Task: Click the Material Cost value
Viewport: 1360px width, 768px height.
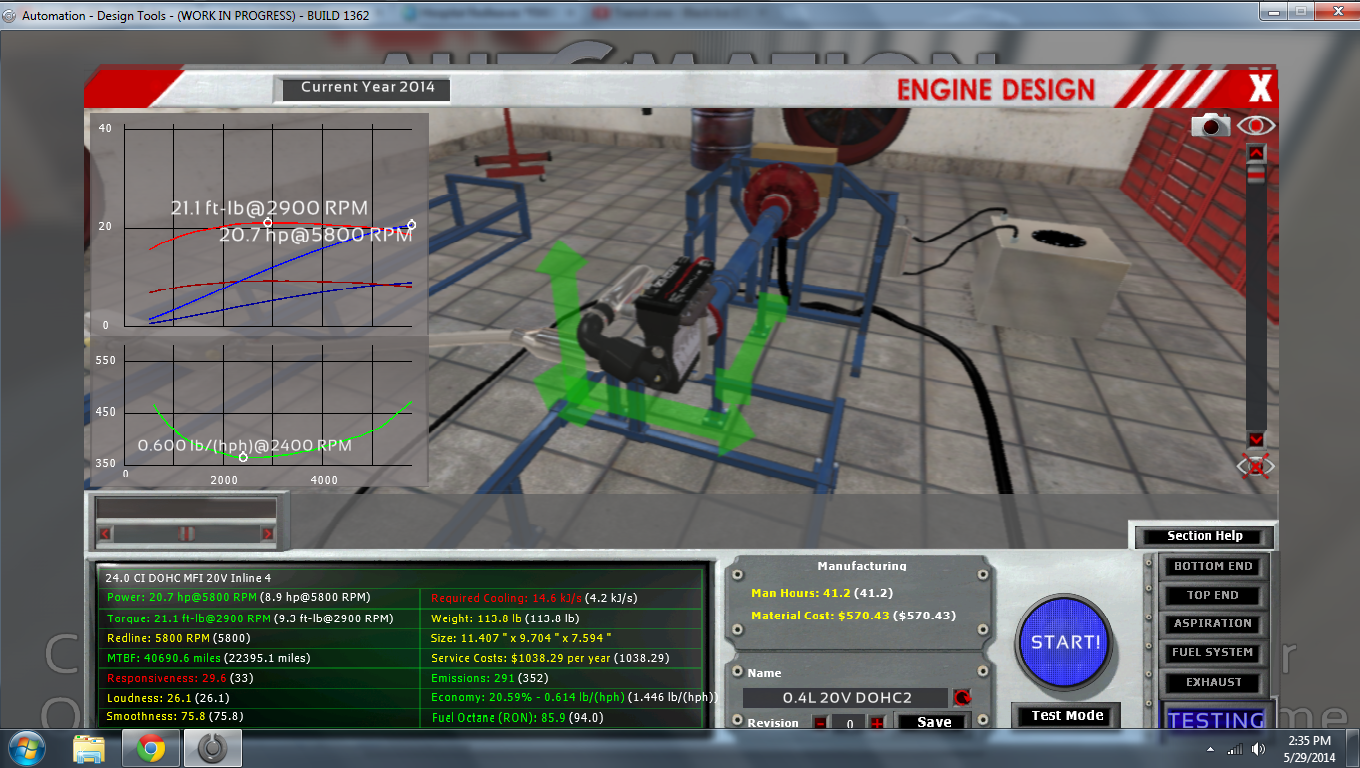Action: (x=853, y=615)
